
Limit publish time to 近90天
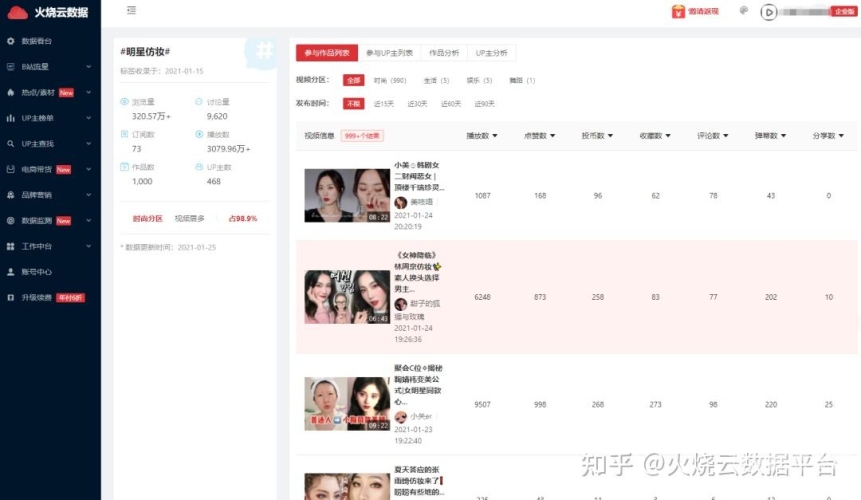pos(485,104)
